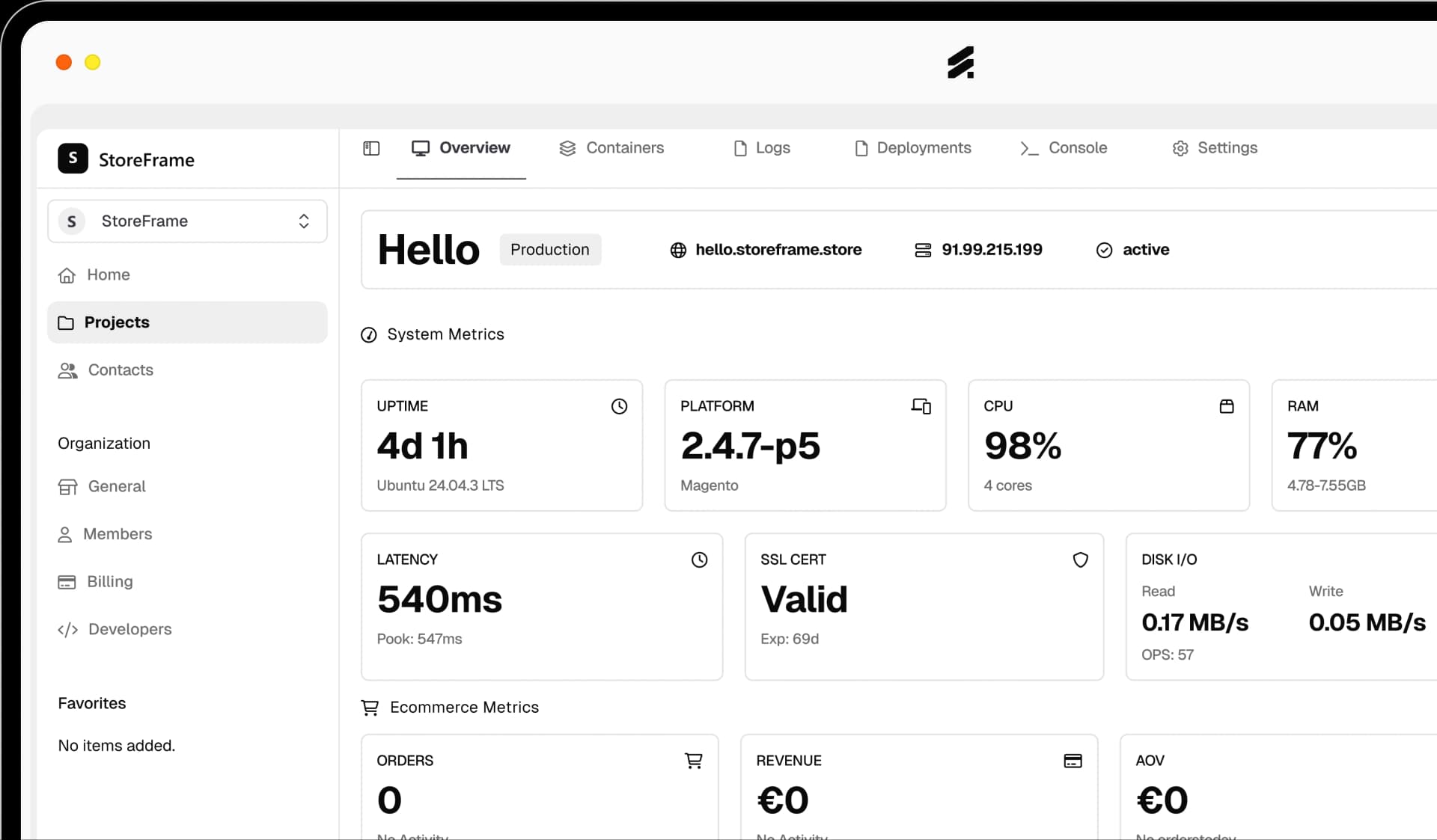The image size is (1437, 840).
Task: Open the StoreFrame organization switcher dropdown
Action: [x=187, y=221]
